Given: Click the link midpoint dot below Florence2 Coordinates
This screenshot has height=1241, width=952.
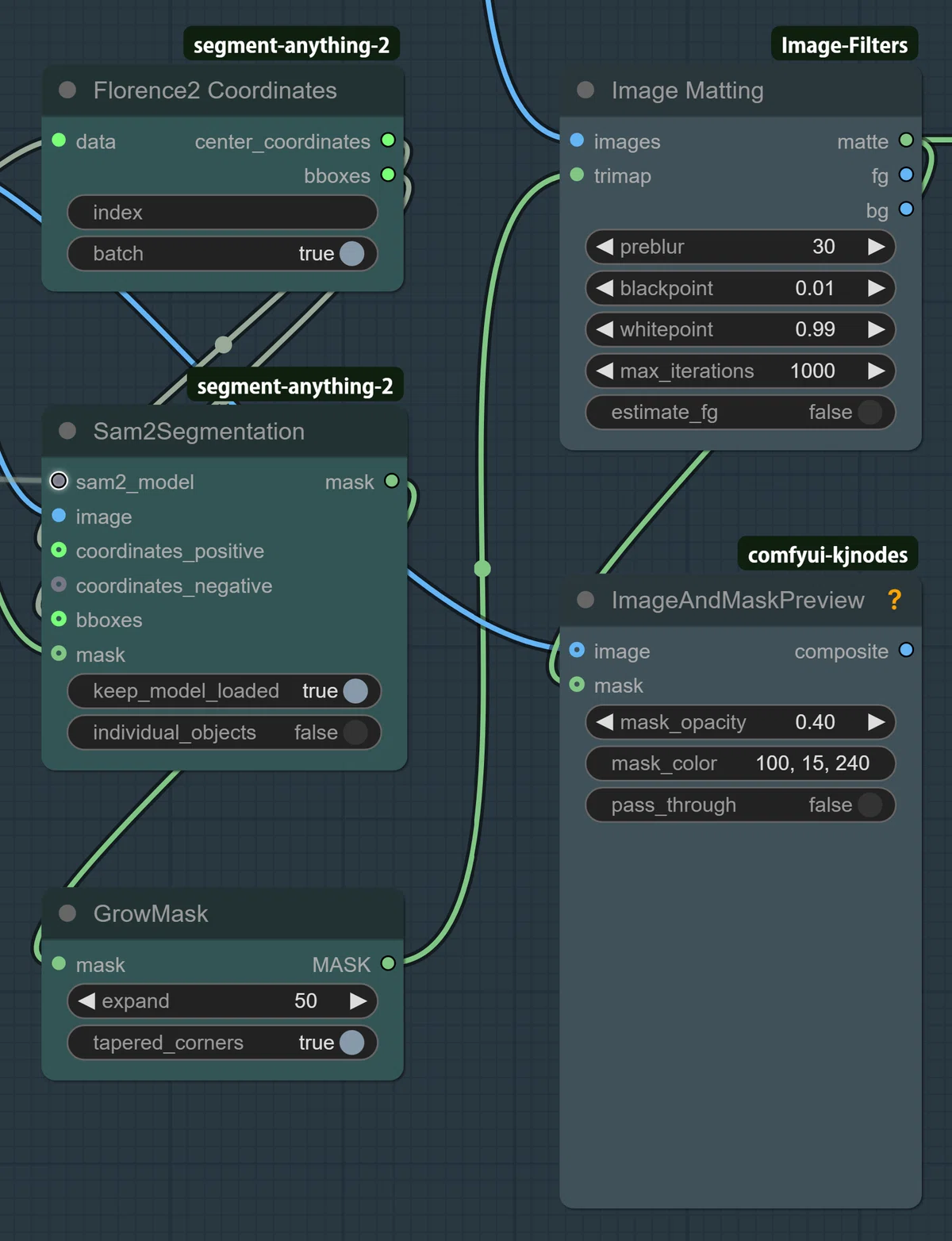Looking at the screenshot, I should pyautogui.click(x=224, y=344).
